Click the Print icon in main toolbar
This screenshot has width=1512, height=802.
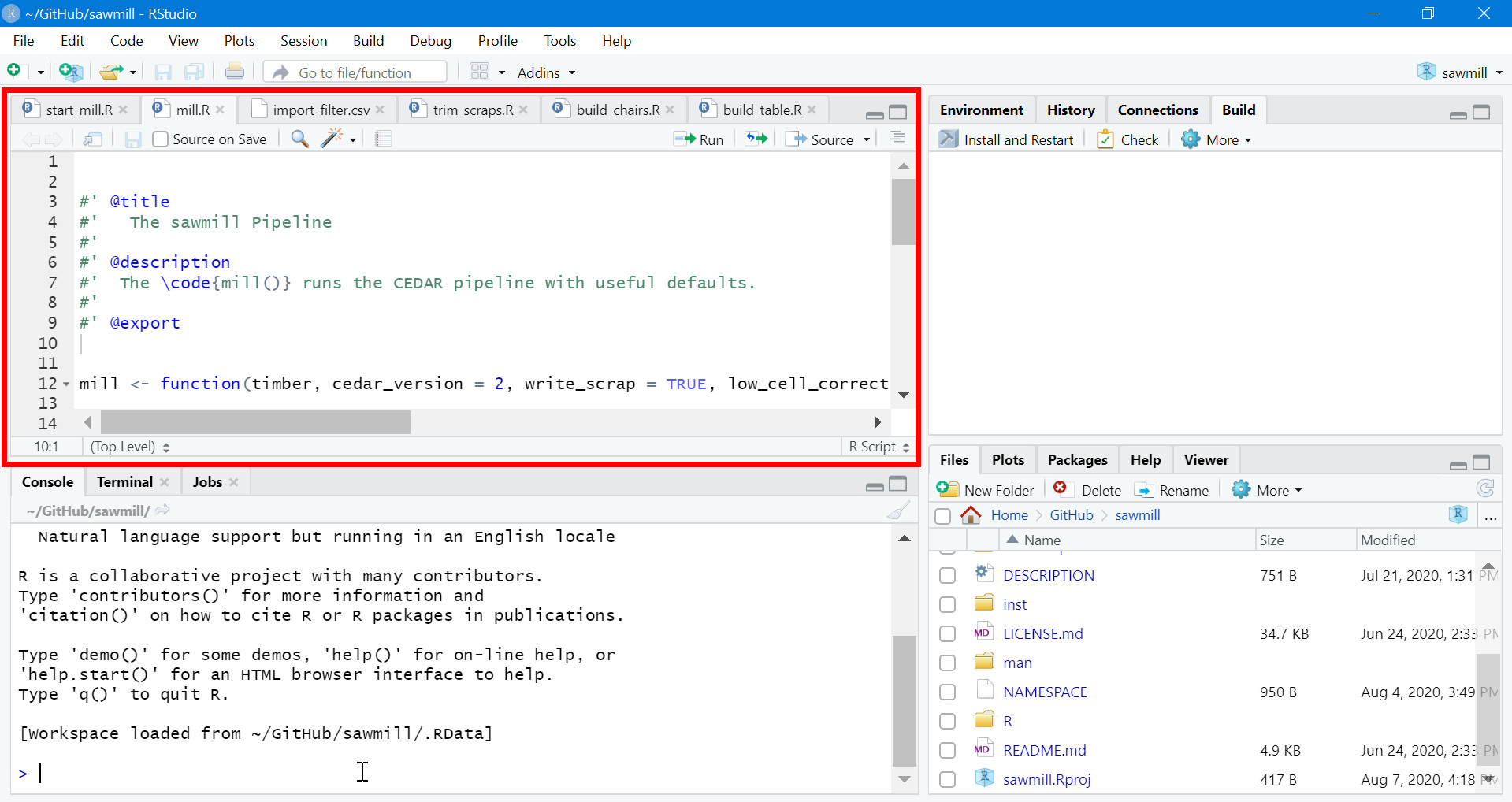click(235, 72)
